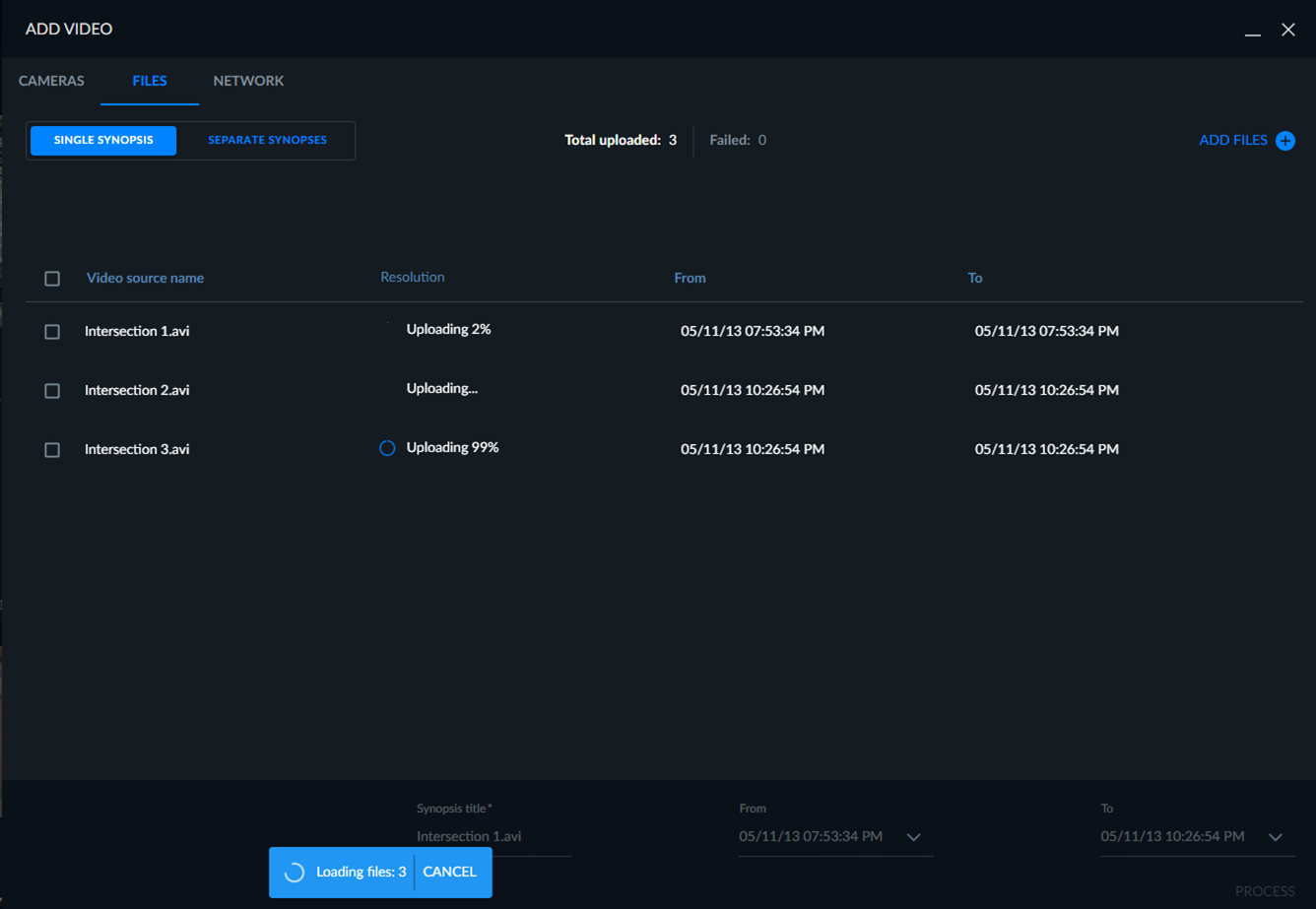Expand the bottom To date dropdown arrow
The width and height of the screenshot is (1316, 909).
click(1276, 837)
